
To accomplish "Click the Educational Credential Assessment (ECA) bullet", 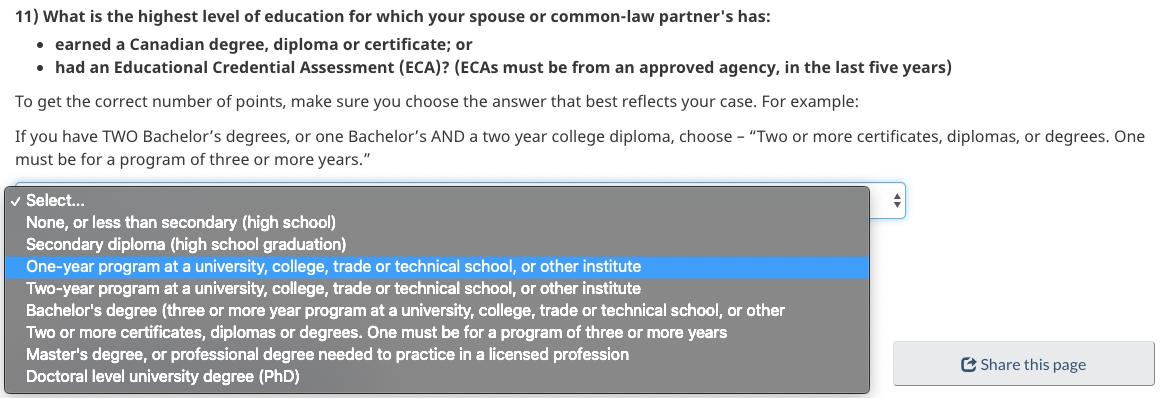I will coord(503,68).
